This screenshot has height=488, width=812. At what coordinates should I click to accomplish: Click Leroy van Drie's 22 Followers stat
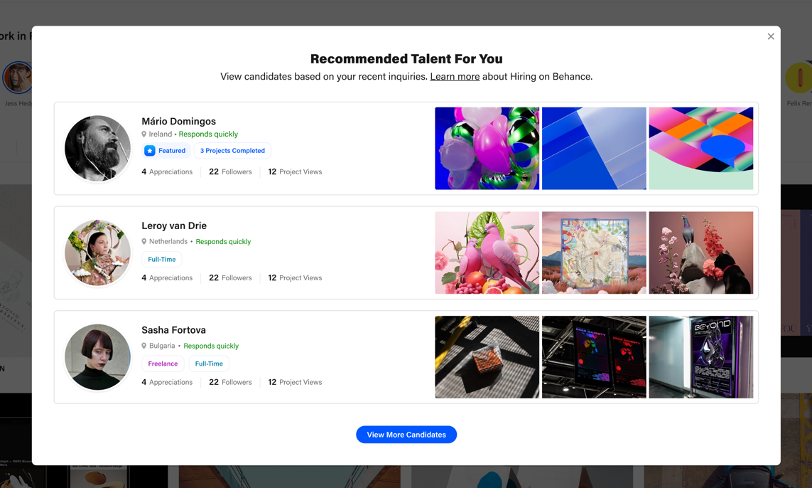230,278
